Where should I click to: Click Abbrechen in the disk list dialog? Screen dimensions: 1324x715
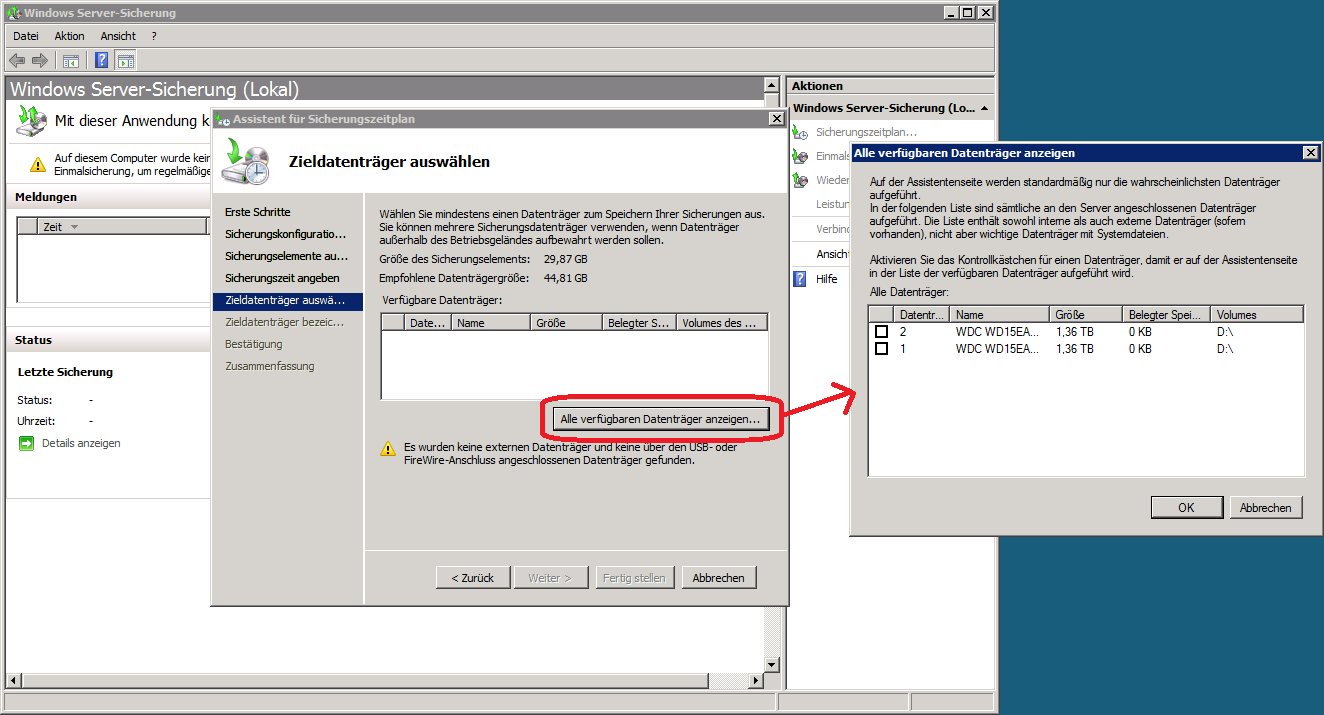[1266, 507]
